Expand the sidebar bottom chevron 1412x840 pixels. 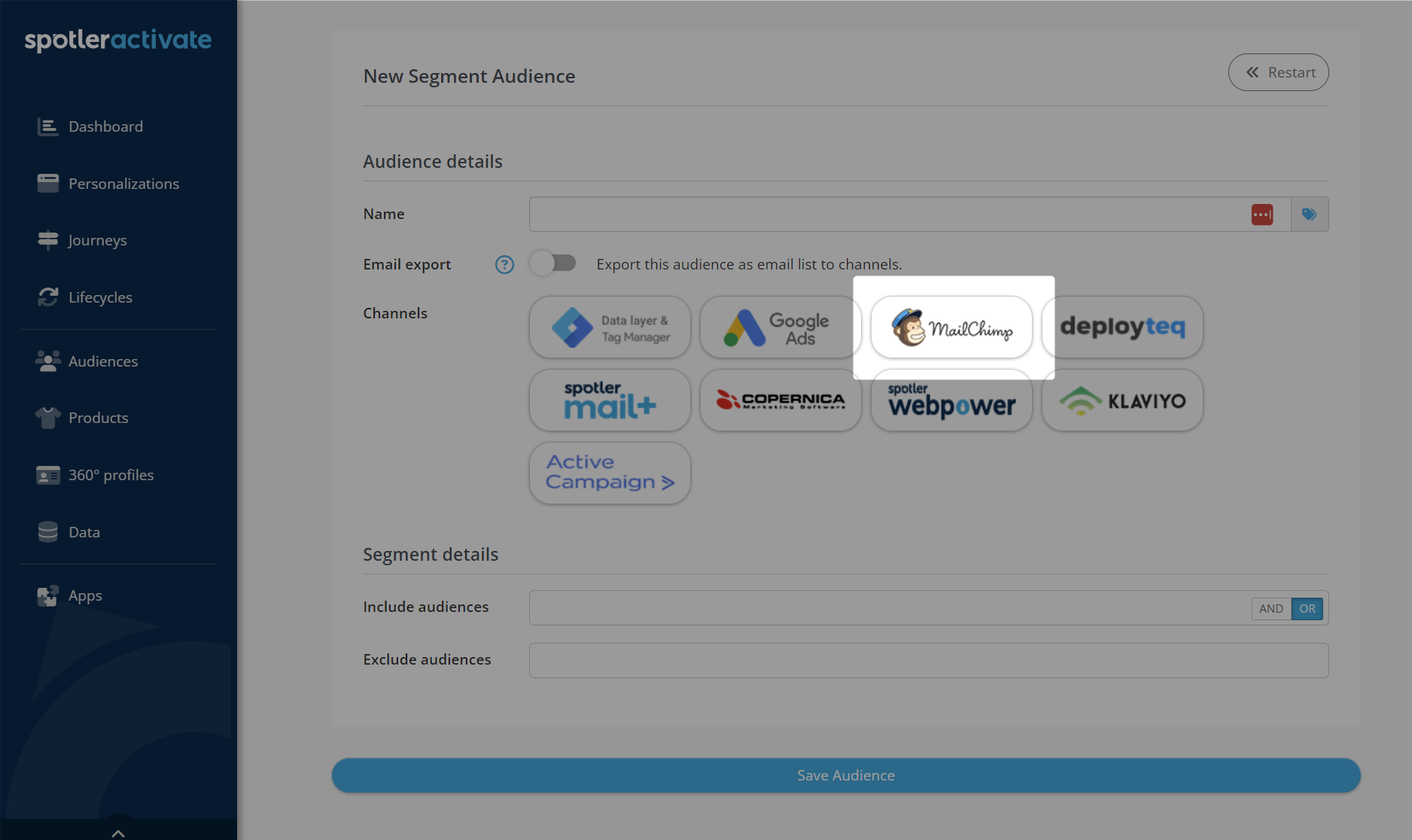click(x=118, y=832)
